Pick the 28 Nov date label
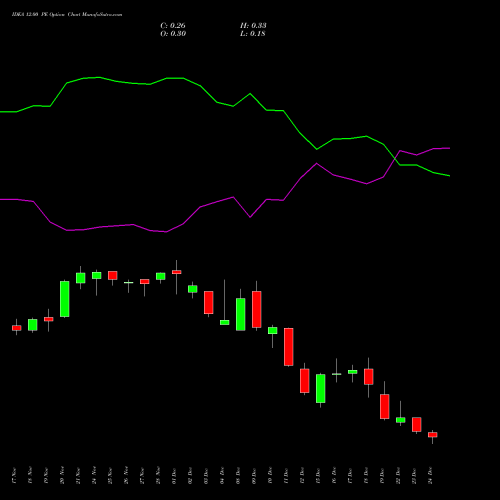Screen dimensions: 500x500 pos(158,476)
